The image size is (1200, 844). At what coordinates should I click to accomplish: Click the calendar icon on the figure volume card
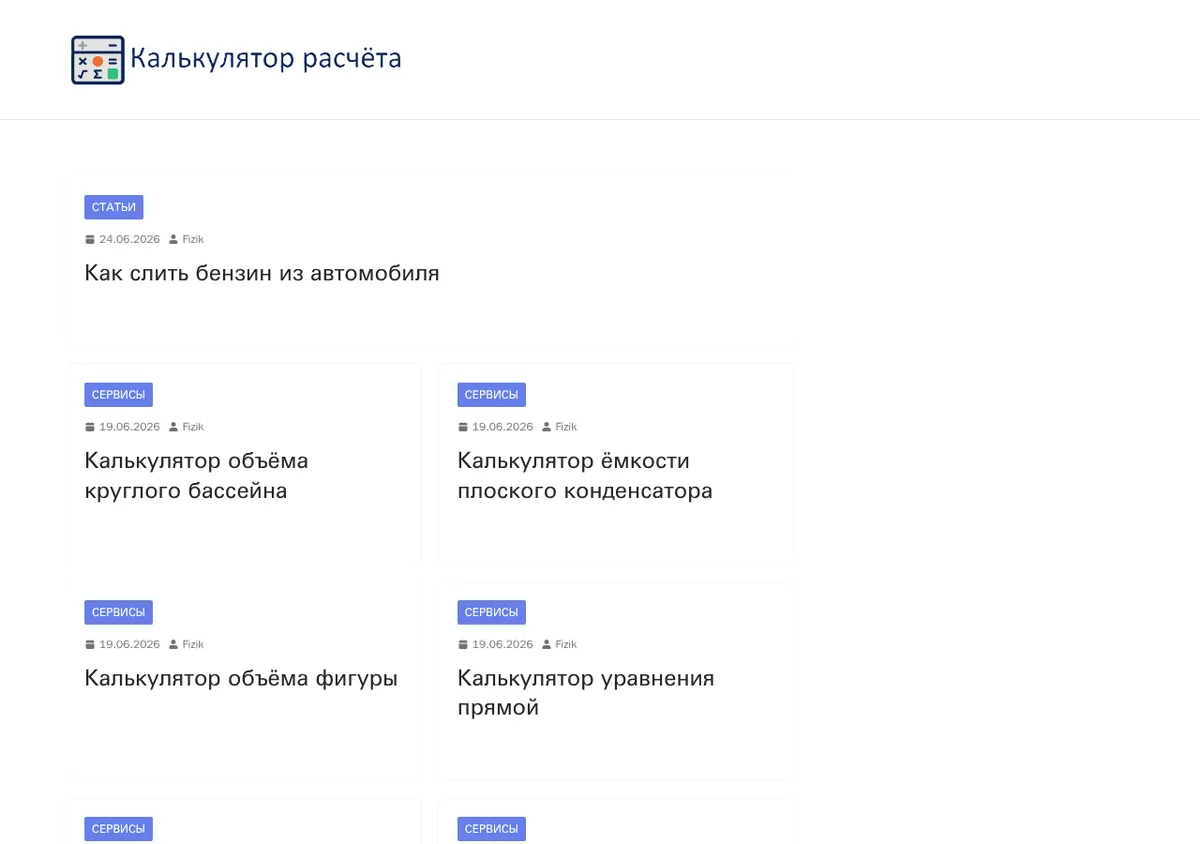click(x=90, y=645)
